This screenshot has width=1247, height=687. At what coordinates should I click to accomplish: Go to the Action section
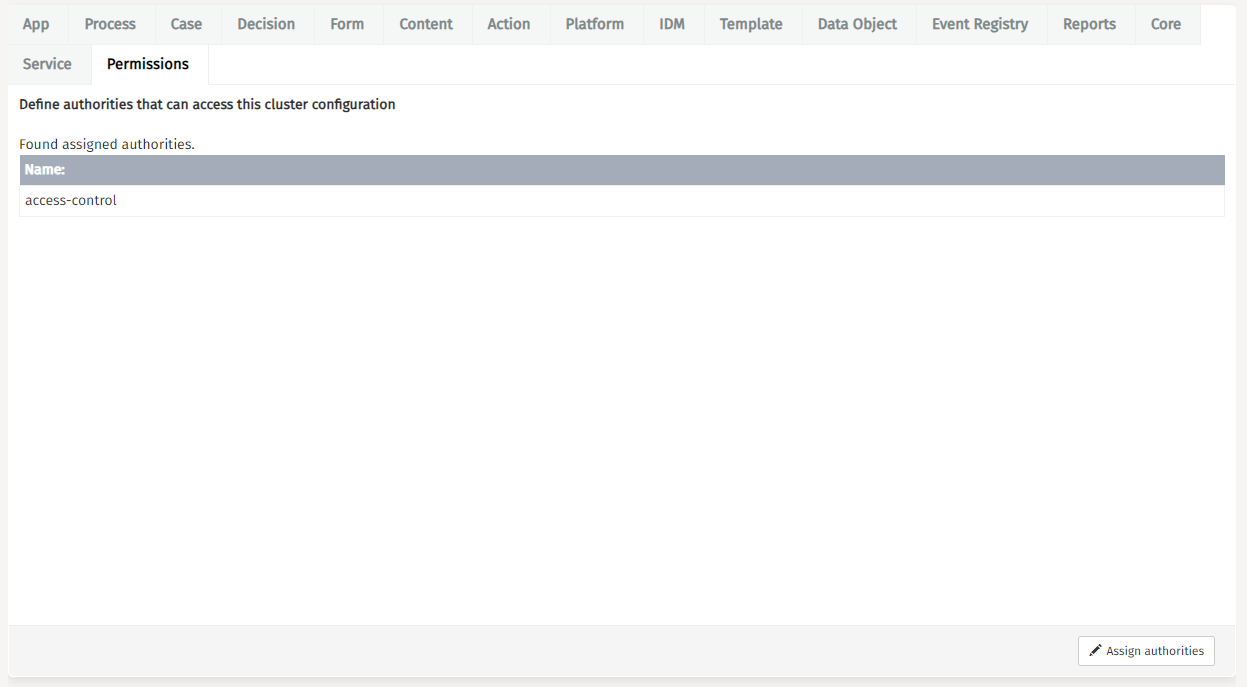tap(508, 23)
